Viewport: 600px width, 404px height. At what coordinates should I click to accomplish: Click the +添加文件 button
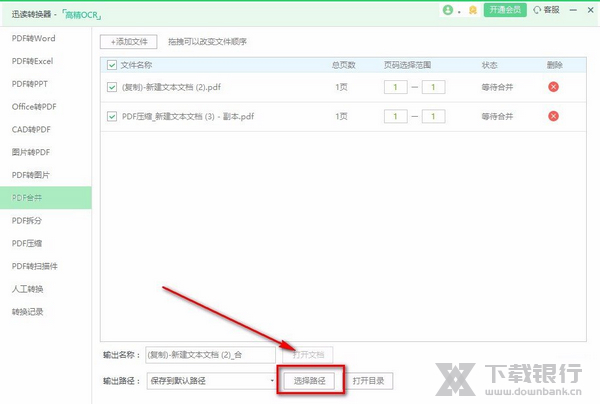coord(129,42)
